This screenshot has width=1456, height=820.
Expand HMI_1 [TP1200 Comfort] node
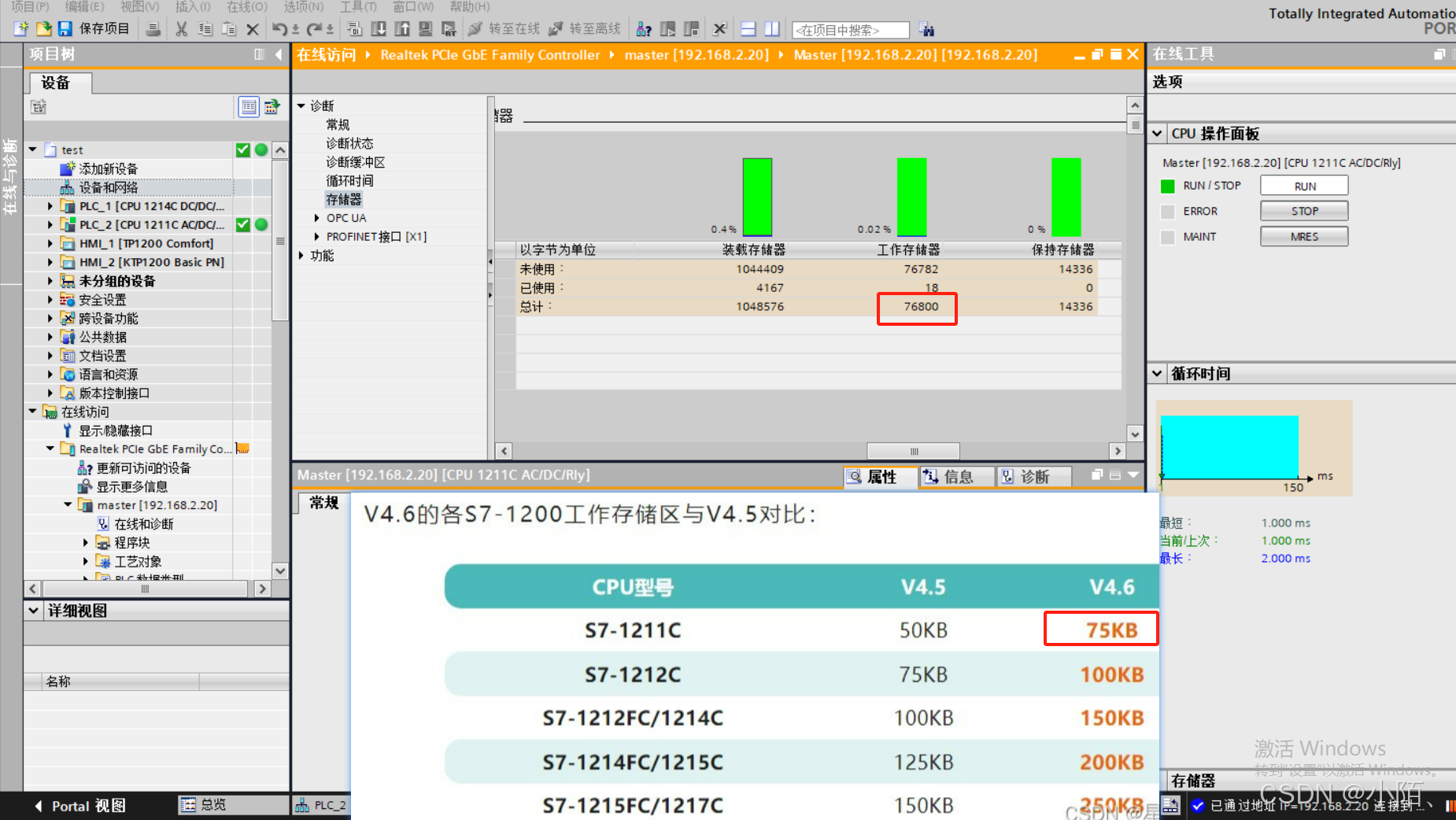coord(50,244)
